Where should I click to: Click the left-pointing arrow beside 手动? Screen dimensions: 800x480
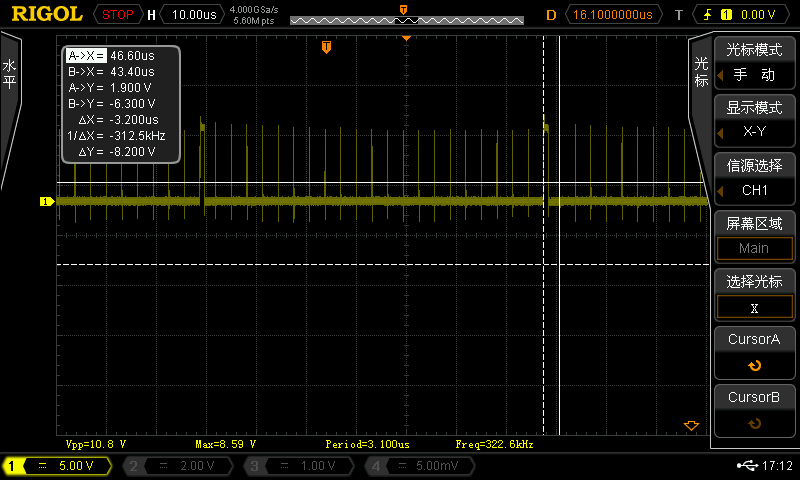(720, 75)
